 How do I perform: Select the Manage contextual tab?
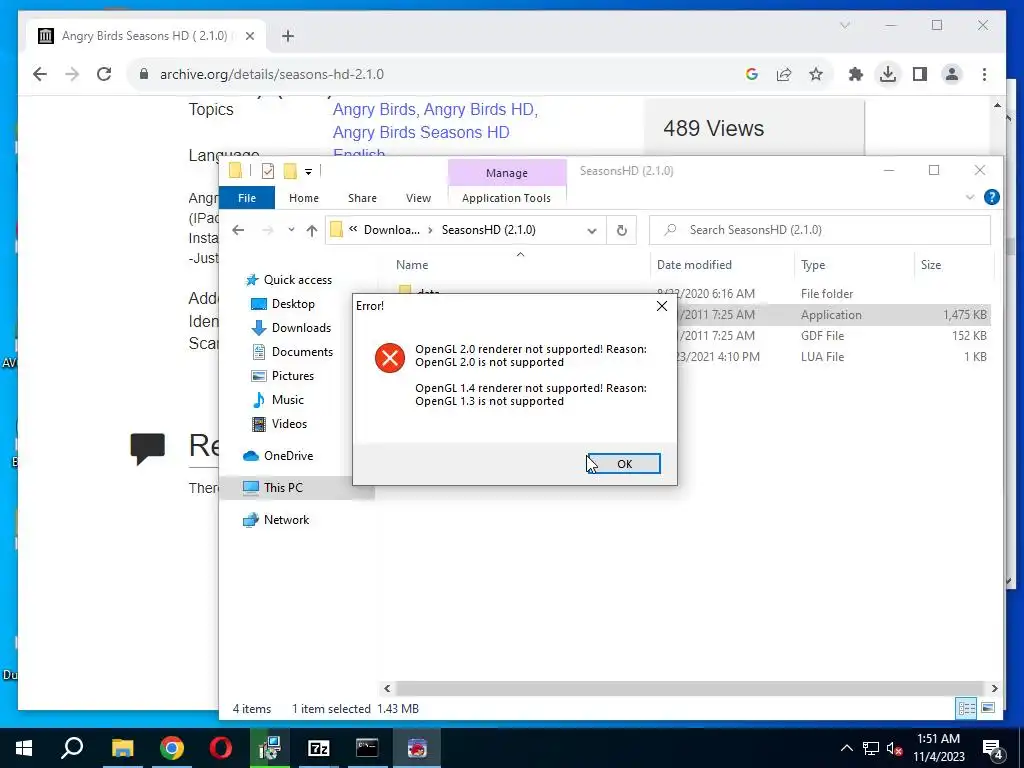pyautogui.click(x=507, y=173)
